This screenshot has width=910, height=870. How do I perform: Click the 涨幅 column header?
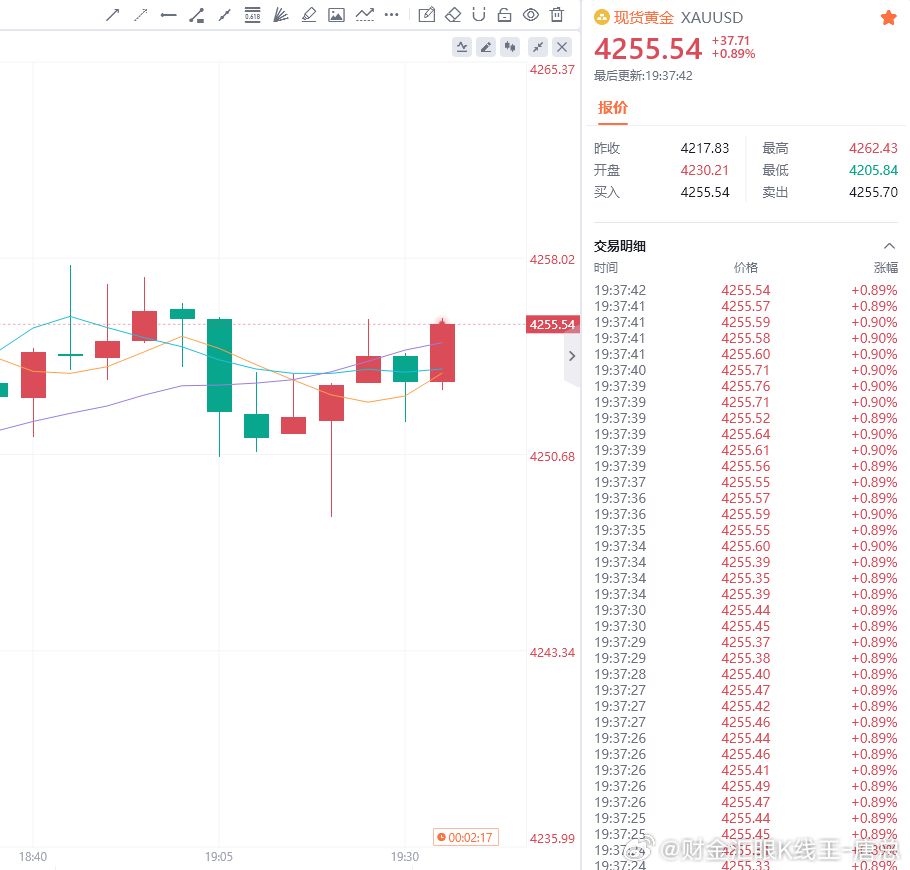click(x=886, y=268)
